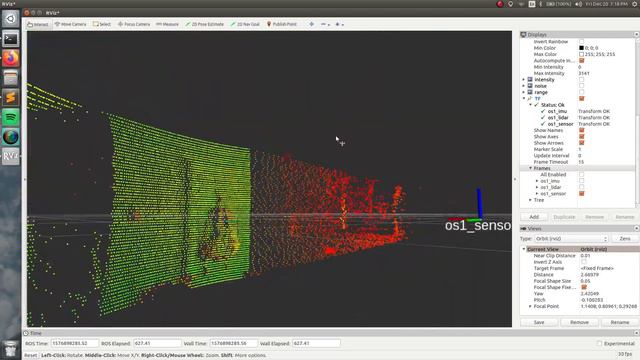The height and width of the screenshot is (360, 640).
Task: Open Ubuntu dash from the launcher
Action: tap(11, 19)
